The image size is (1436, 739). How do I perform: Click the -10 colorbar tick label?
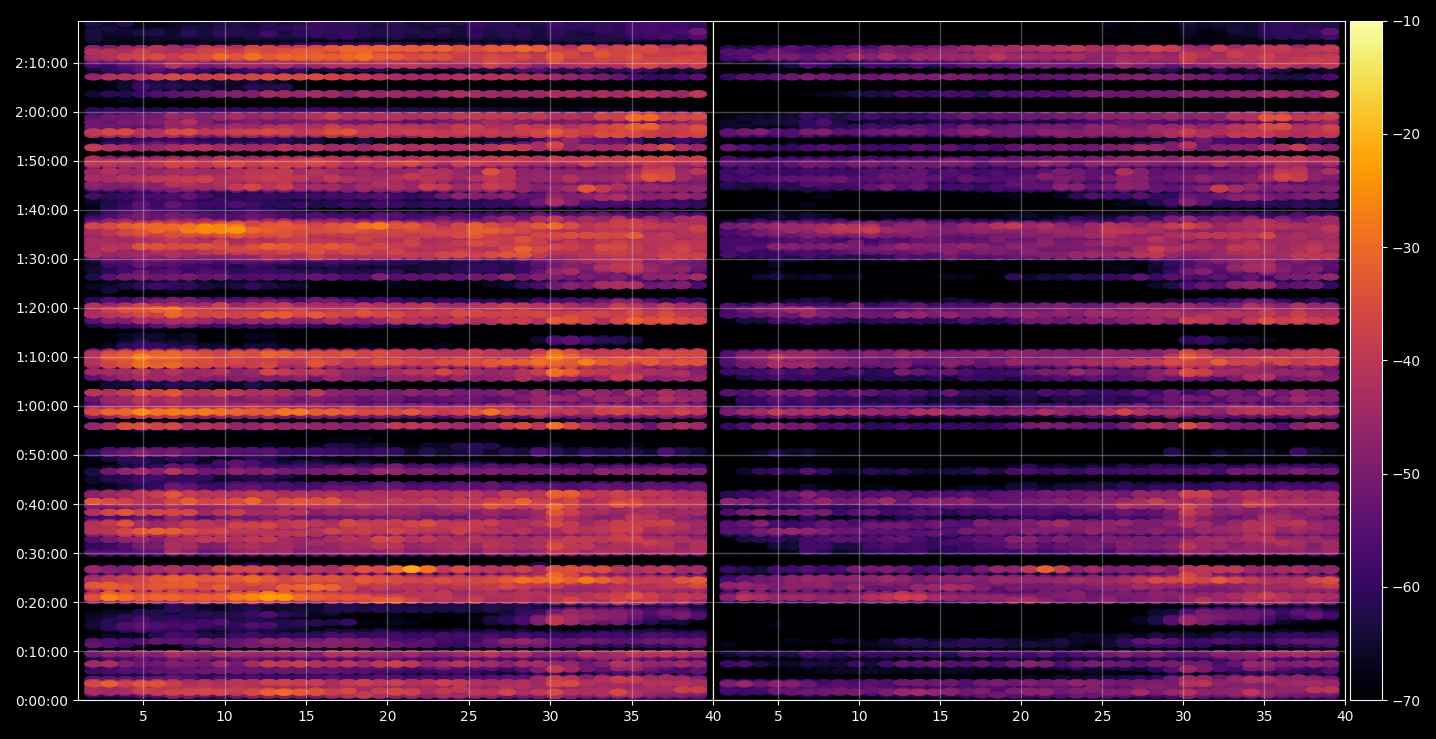(1406, 21)
